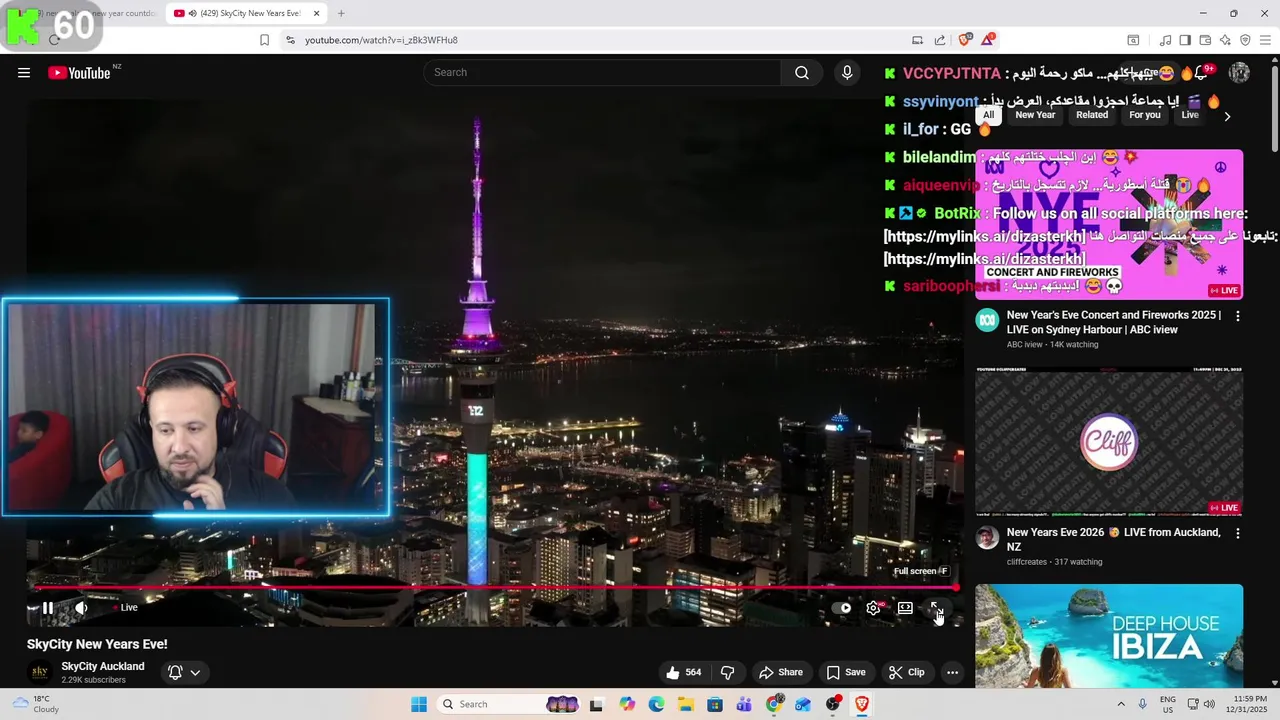Open the Sydney Concert and Fireworks thumbnail
1280x720 pixels.
(1109, 224)
